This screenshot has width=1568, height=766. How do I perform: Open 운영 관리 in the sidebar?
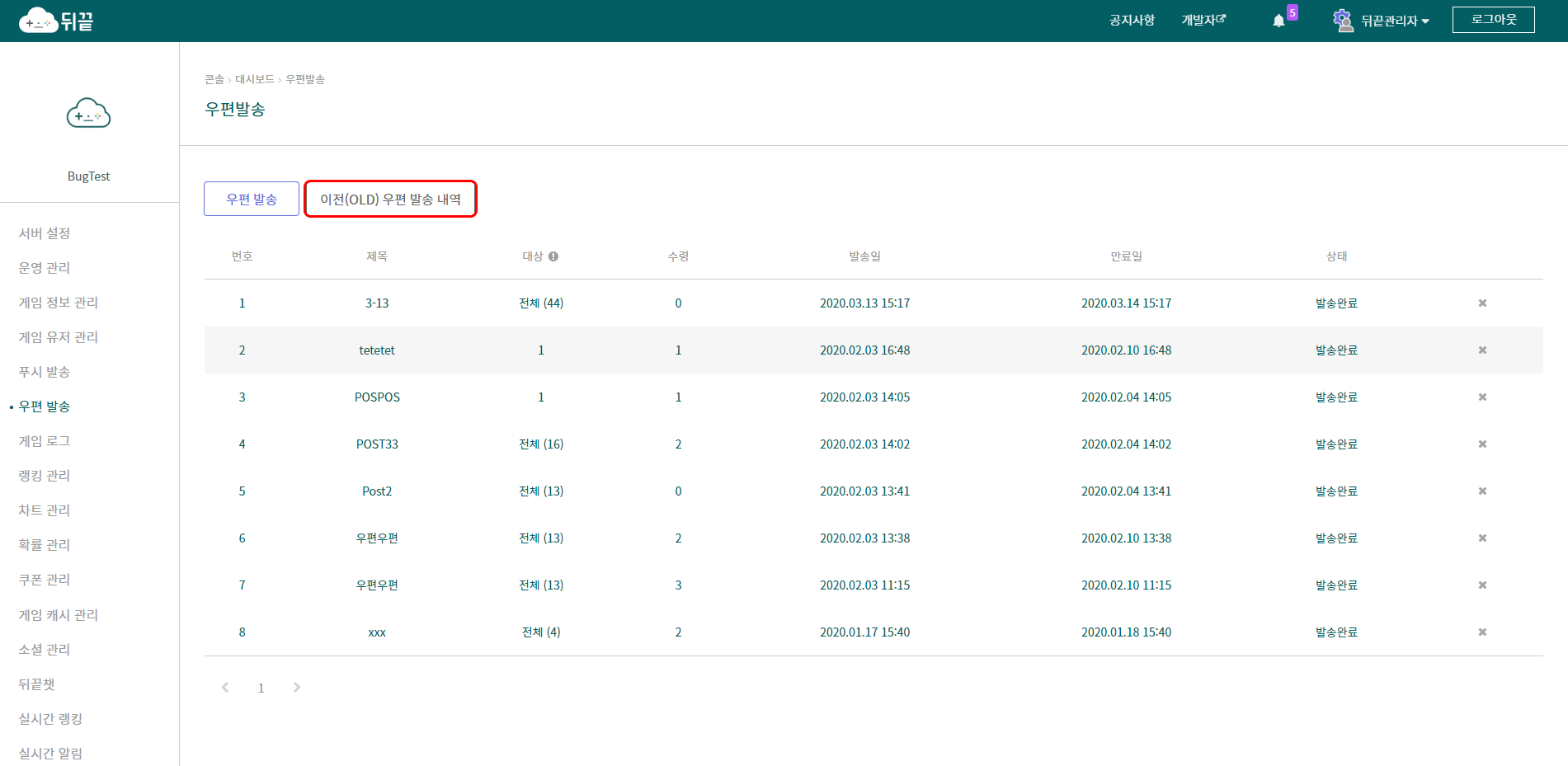pyautogui.click(x=45, y=268)
